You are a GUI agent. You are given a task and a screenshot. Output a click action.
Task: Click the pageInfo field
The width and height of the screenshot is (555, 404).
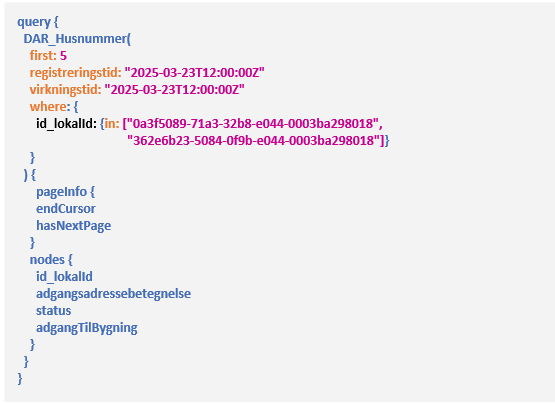coord(61,192)
